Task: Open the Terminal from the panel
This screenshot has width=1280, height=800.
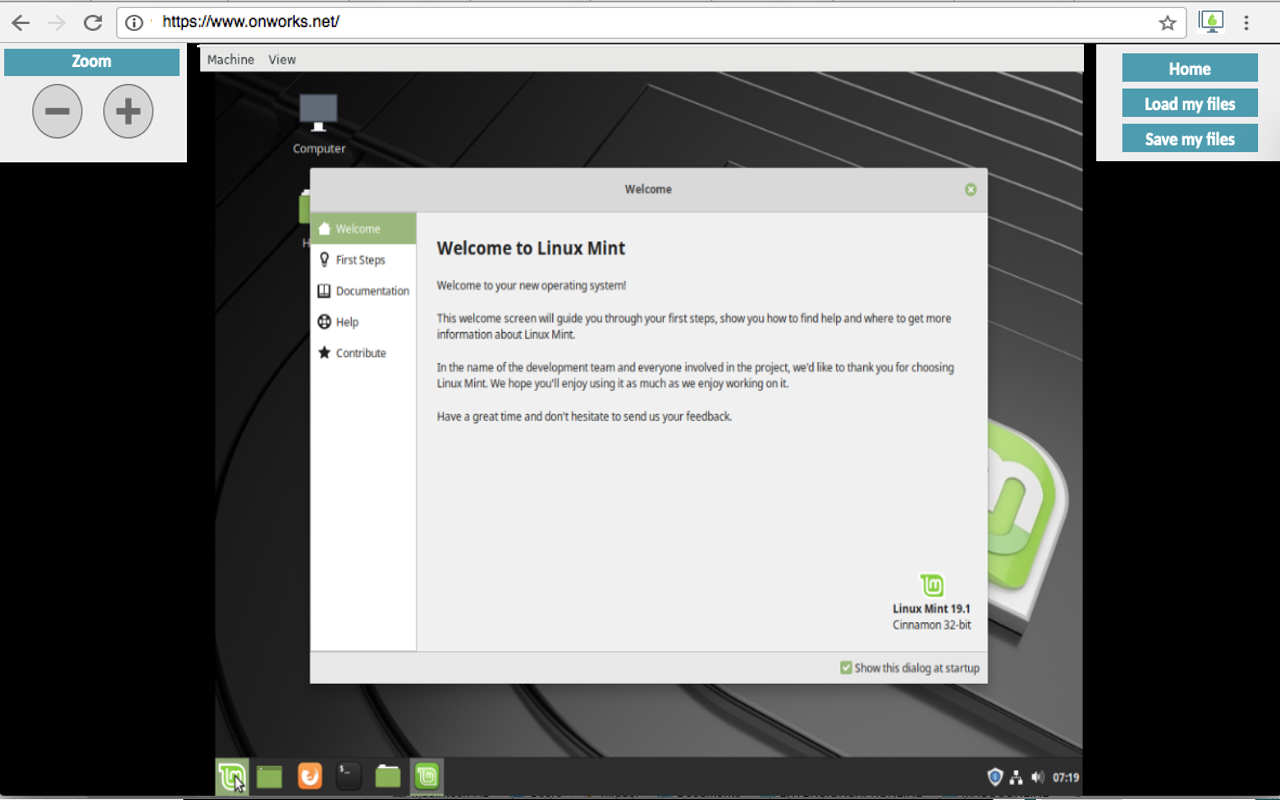Action: point(349,776)
